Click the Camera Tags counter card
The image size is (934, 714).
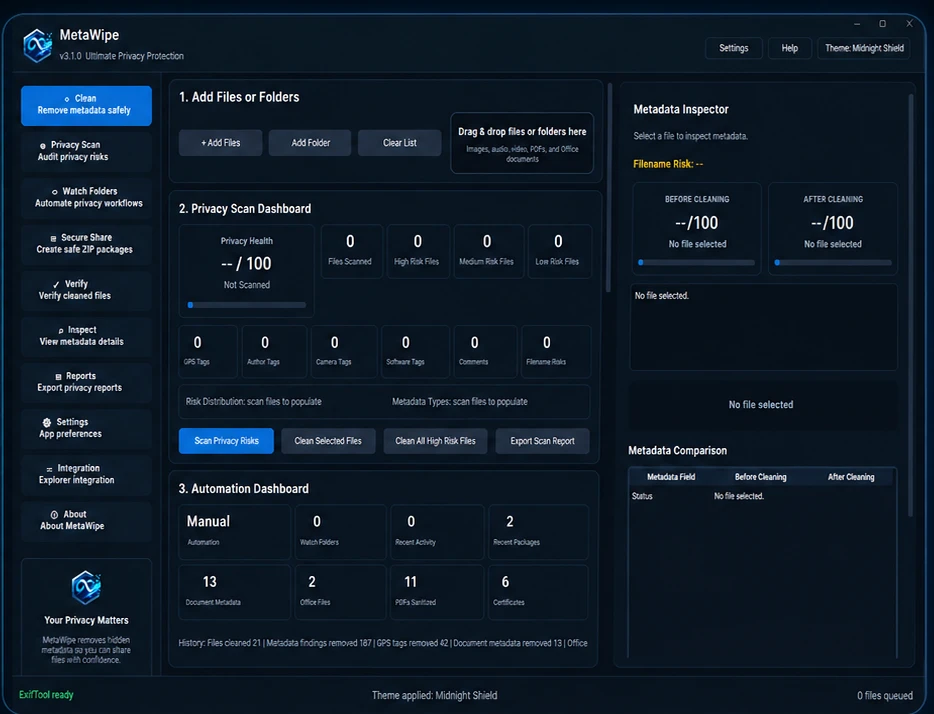coord(344,351)
